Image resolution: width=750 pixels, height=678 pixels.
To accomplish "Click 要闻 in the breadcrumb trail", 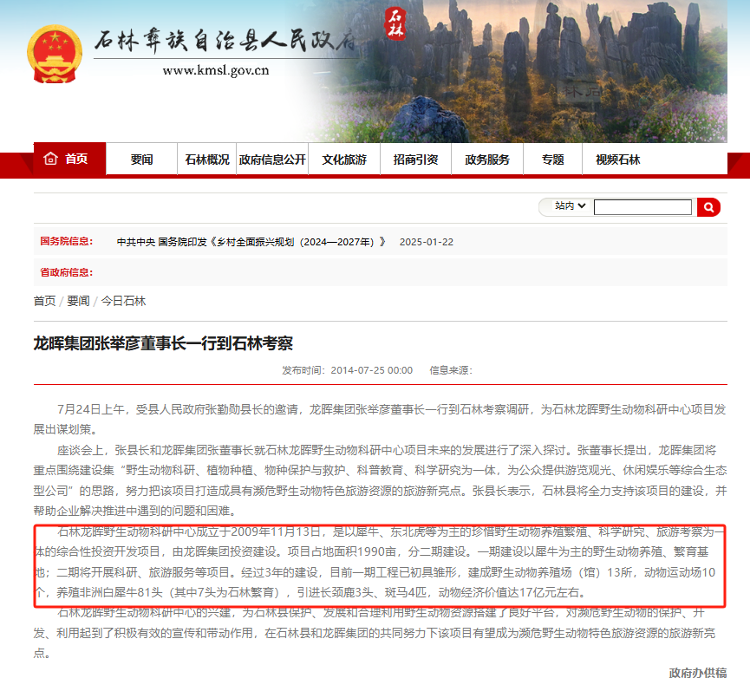I will (x=78, y=301).
